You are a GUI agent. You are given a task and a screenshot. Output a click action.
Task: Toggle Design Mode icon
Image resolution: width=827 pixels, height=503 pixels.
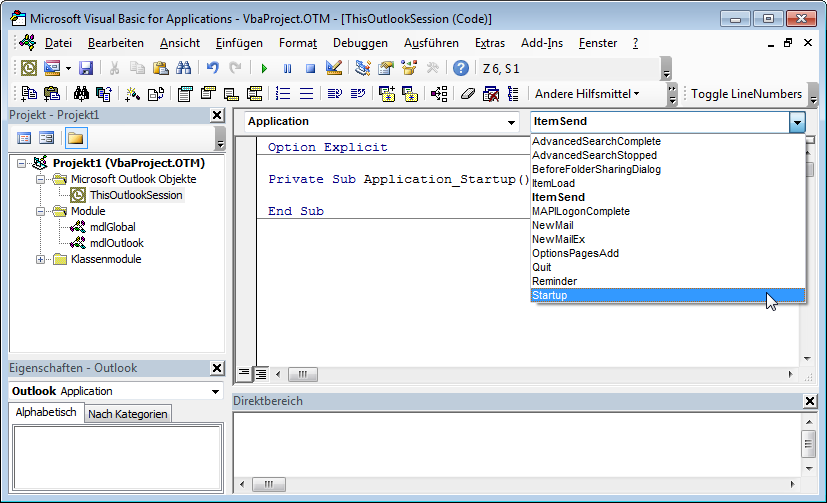pyautogui.click(x=334, y=68)
